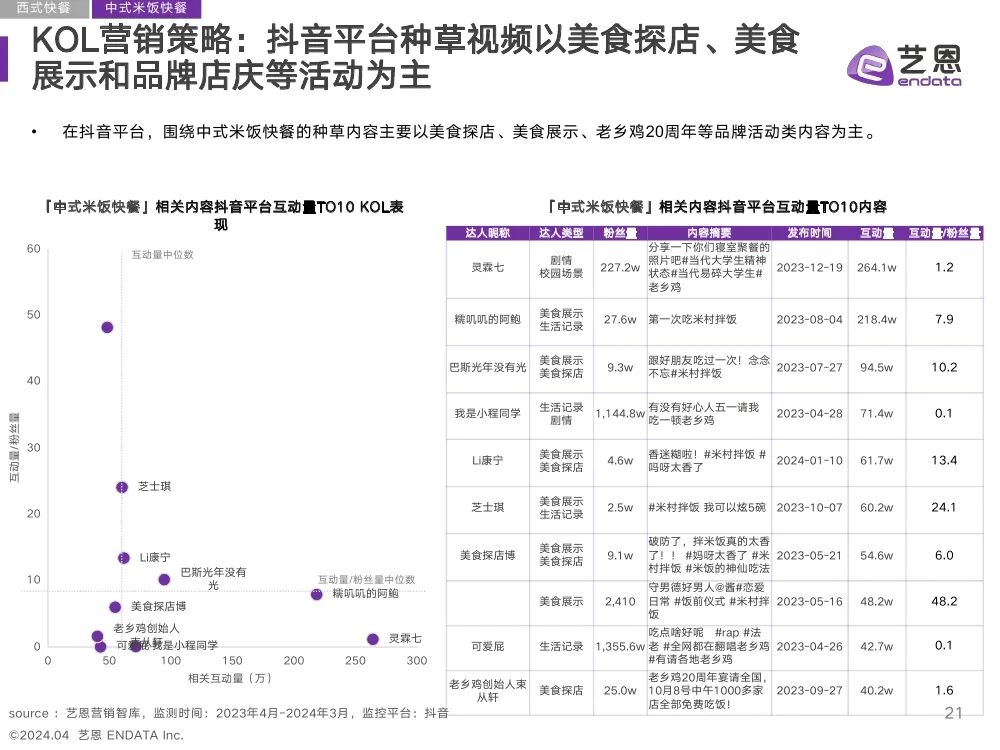Click the 发布时间 column header

point(809,233)
